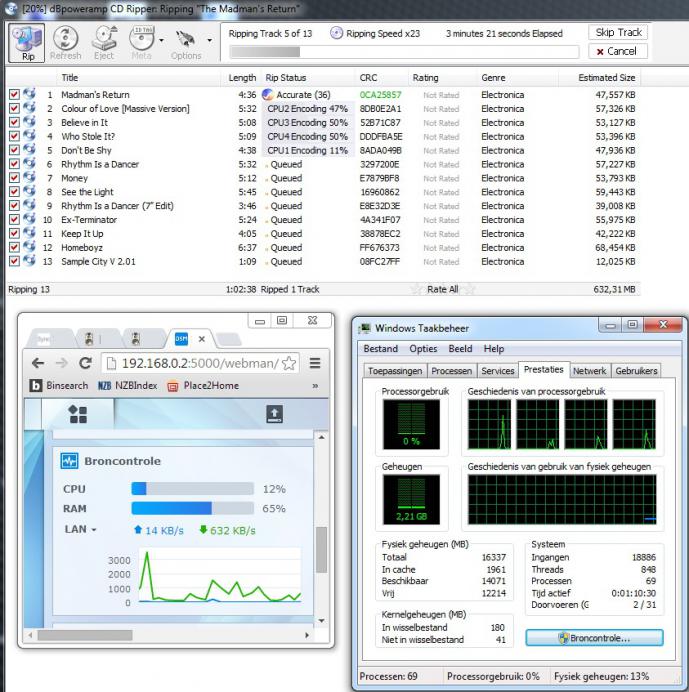
Task: Click the ripping progress bar
Action: point(403,52)
